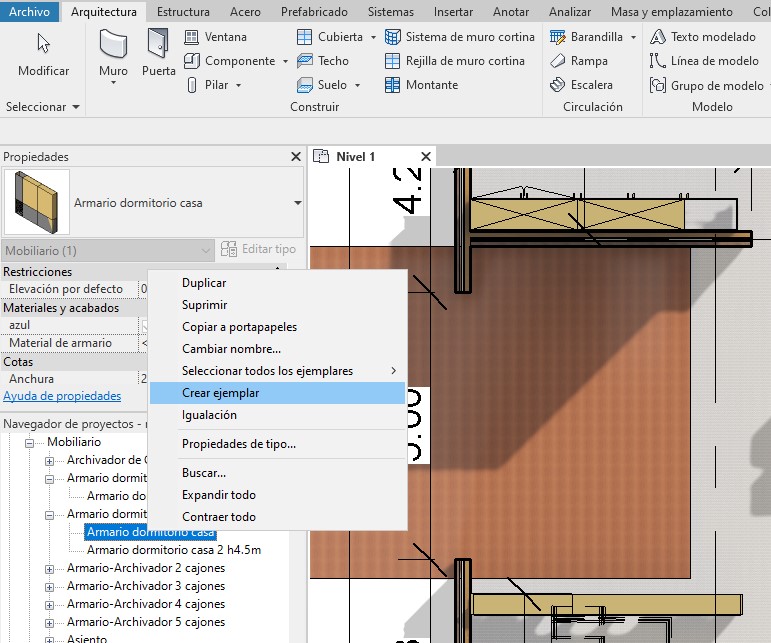This screenshot has height=643, width=771.
Task: Switch to the Estructura ribbon tab
Action: [x=183, y=12]
